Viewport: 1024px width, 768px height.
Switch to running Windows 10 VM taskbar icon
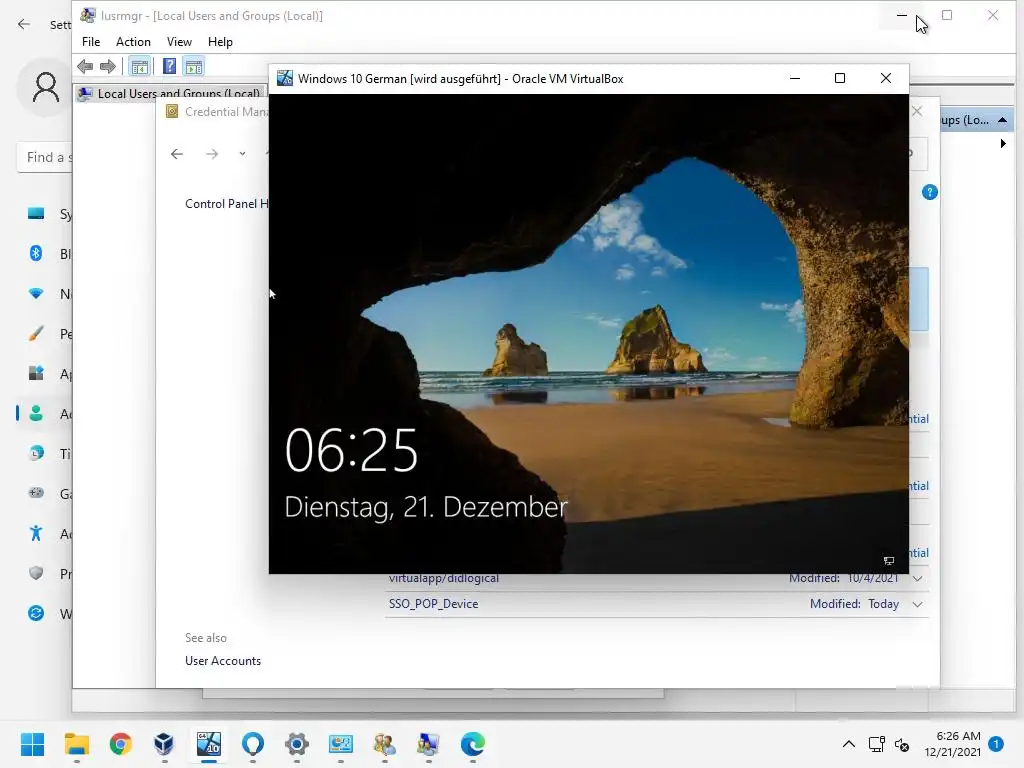(x=209, y=744)
